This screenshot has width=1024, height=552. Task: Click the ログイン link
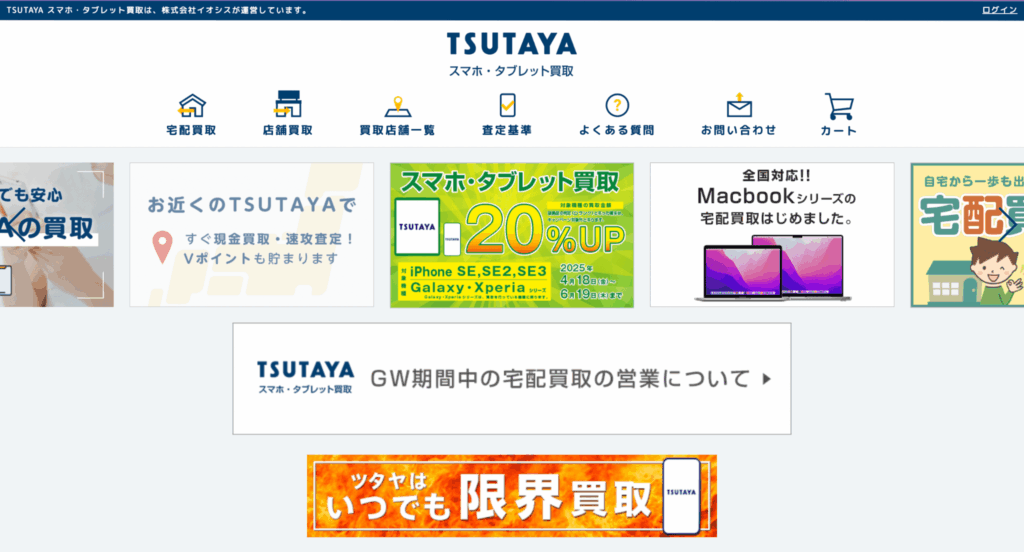click(999, 10)
